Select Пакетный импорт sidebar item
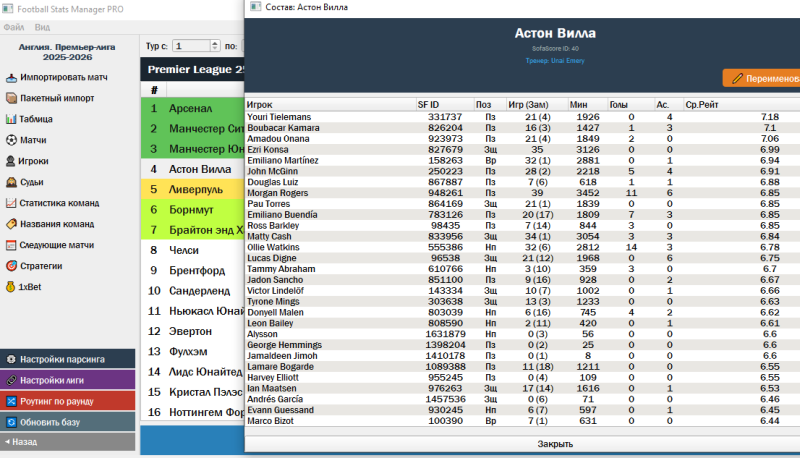Screen dimensions: 800x458 [x=57, y=98]
